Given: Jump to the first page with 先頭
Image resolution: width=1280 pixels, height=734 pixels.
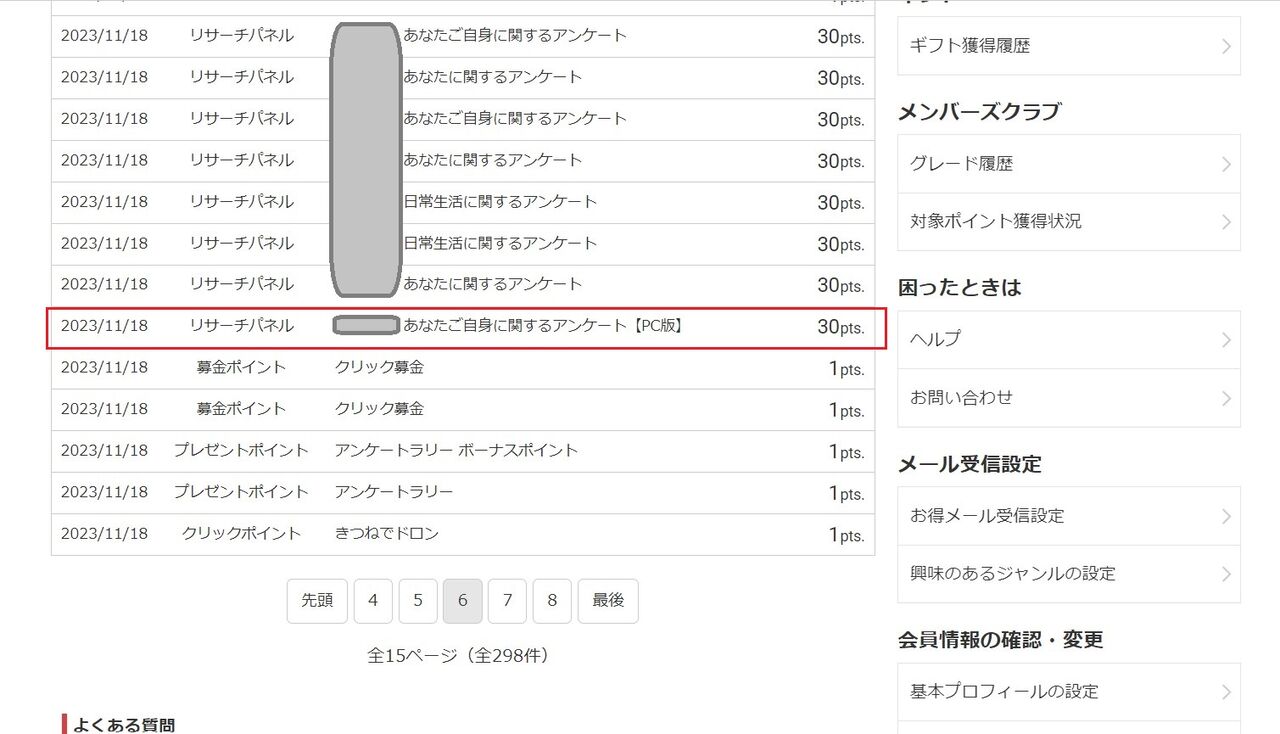Looking at the screenshot, I should 317,601.
